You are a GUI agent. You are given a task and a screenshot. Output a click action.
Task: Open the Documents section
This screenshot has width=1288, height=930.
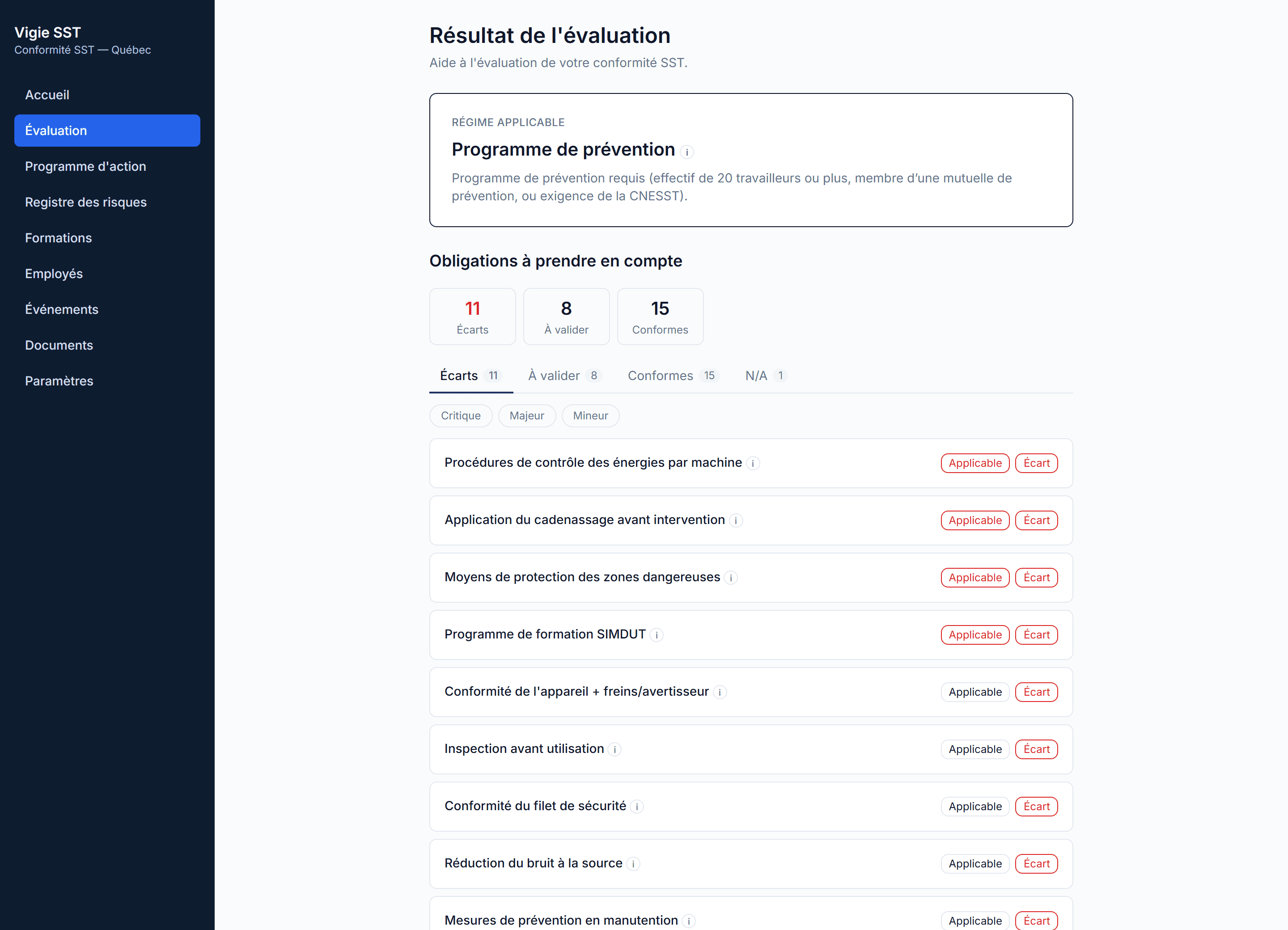(107, 345)
